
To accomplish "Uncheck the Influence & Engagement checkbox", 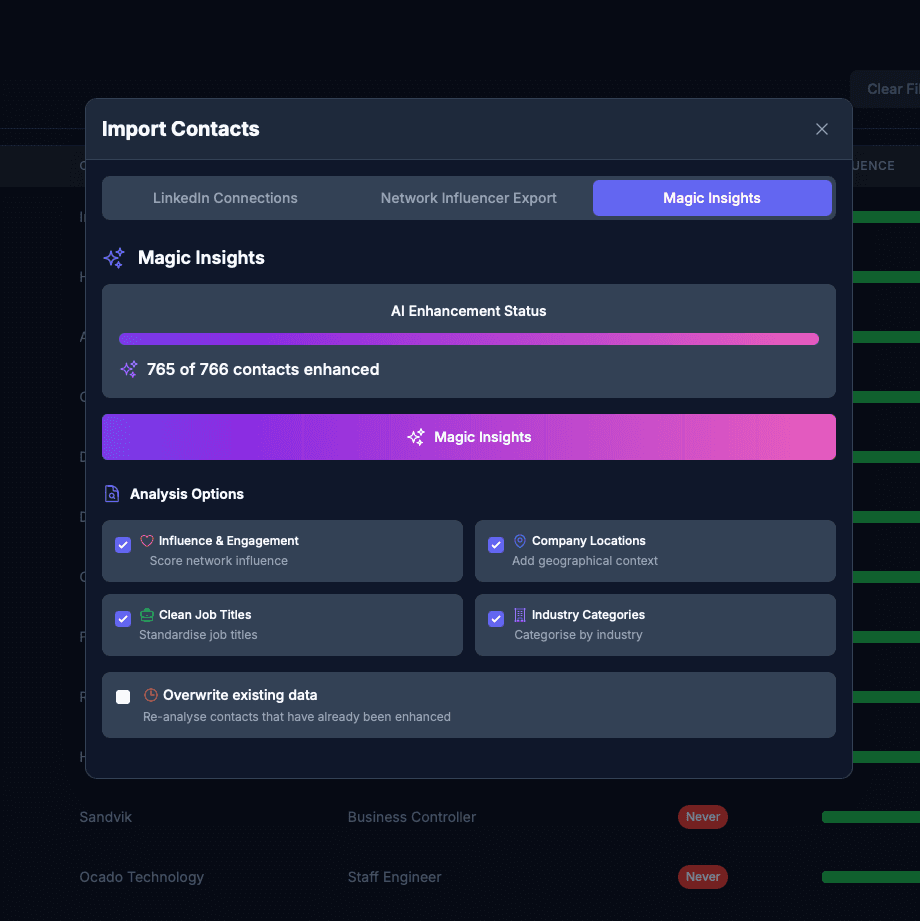I will pos(123,545).
